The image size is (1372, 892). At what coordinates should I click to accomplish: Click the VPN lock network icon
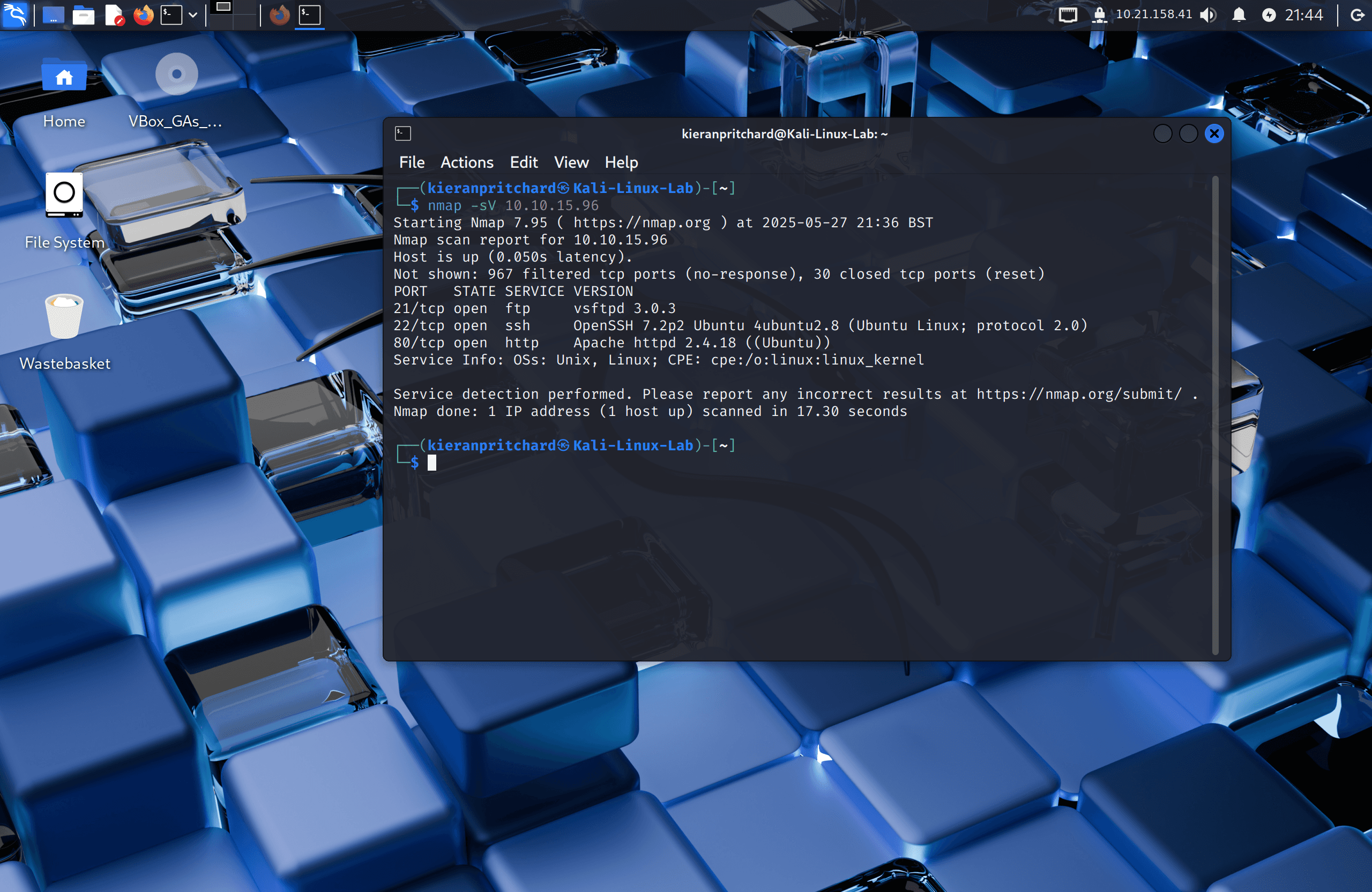click(x=1099, y=15)
